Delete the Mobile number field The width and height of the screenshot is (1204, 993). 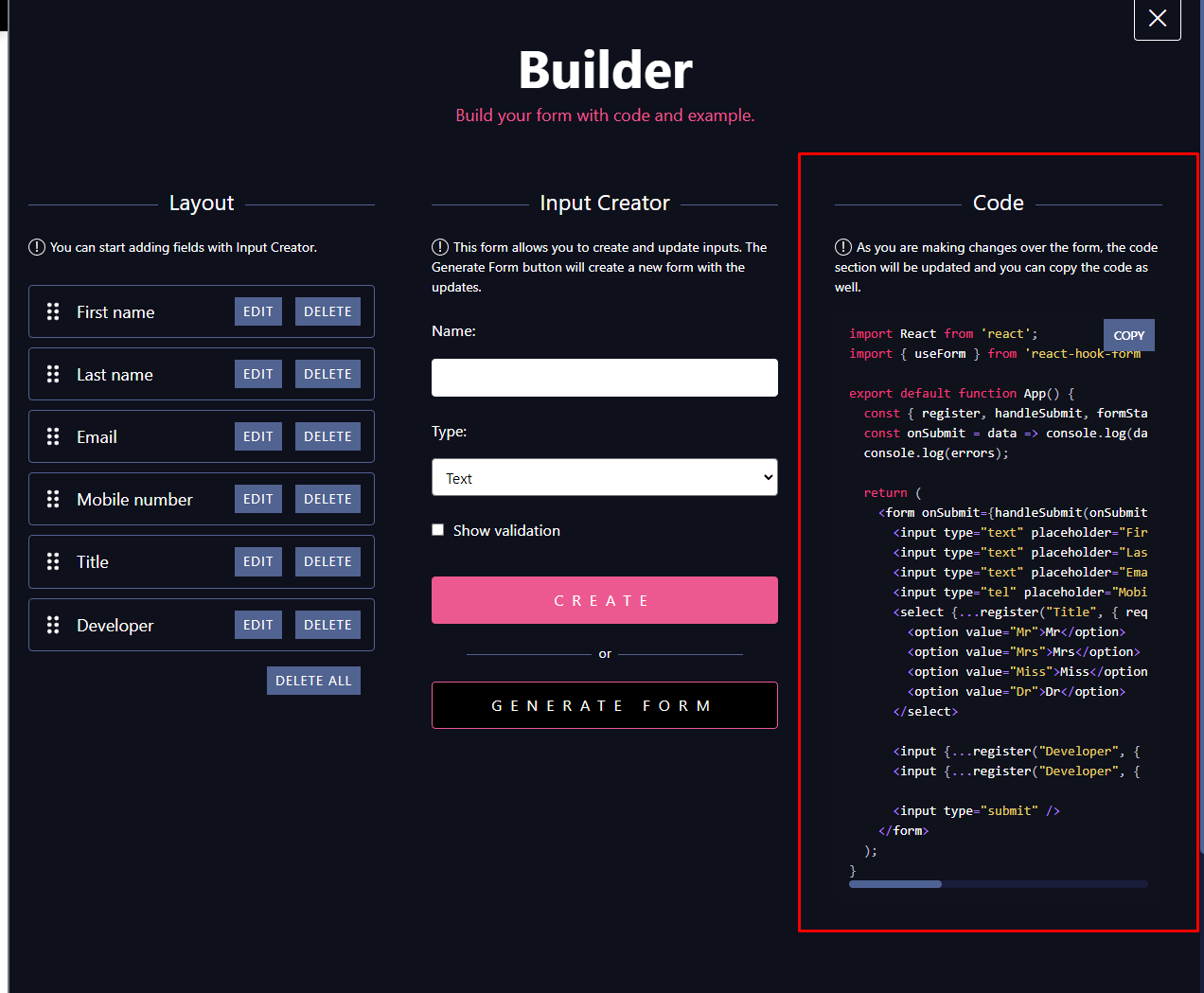click(x=328, y=499)
